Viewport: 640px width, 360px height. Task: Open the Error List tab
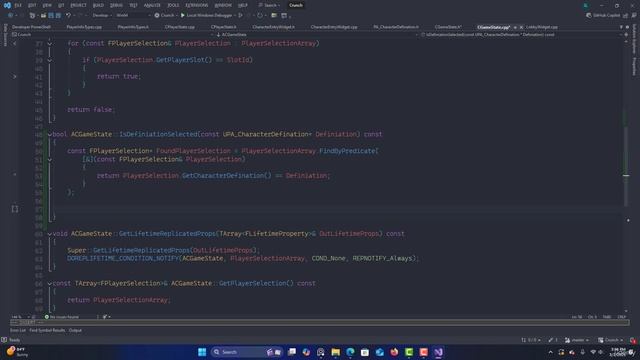pos(18,330)
